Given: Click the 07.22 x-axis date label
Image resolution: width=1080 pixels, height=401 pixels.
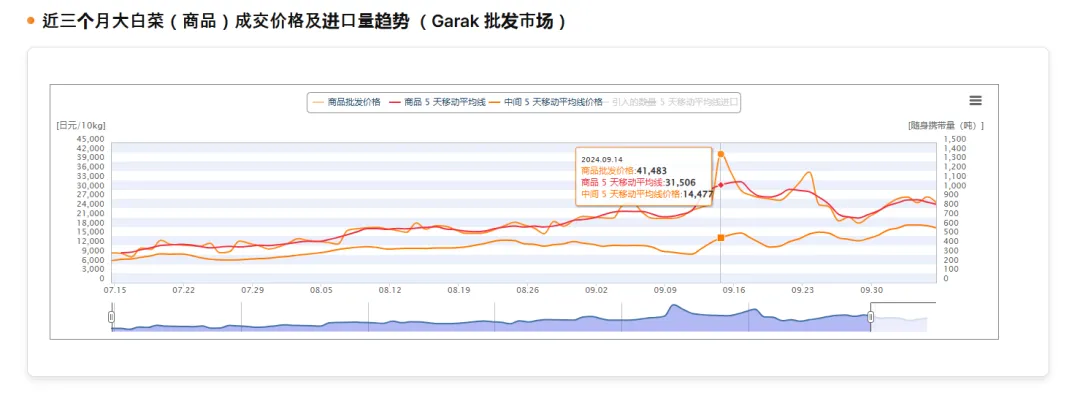Looking at the screenshot, I should click(x=183, y=290).
